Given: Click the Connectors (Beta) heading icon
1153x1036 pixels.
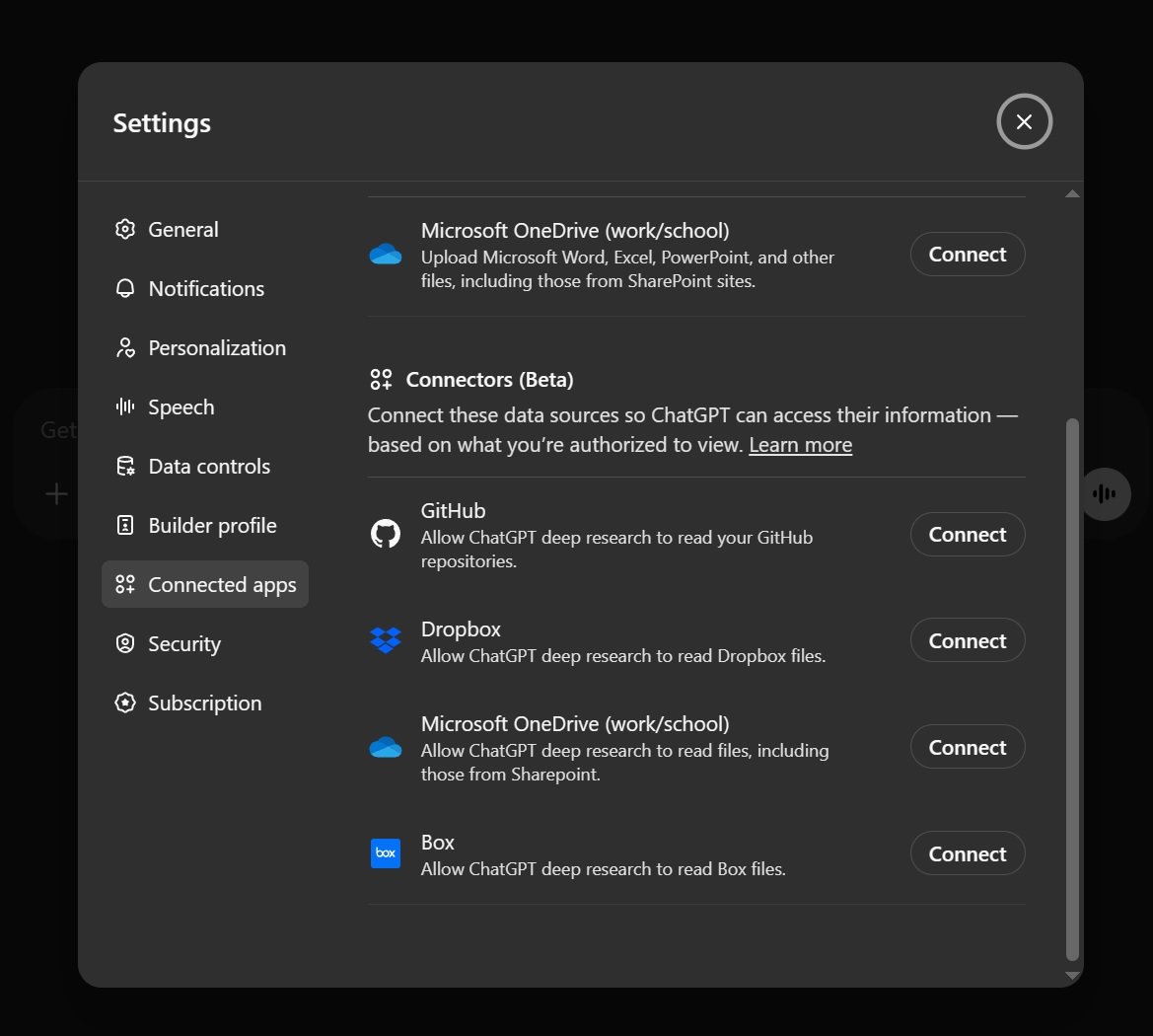Looking at the screenshot, I should tap(381, 380).
